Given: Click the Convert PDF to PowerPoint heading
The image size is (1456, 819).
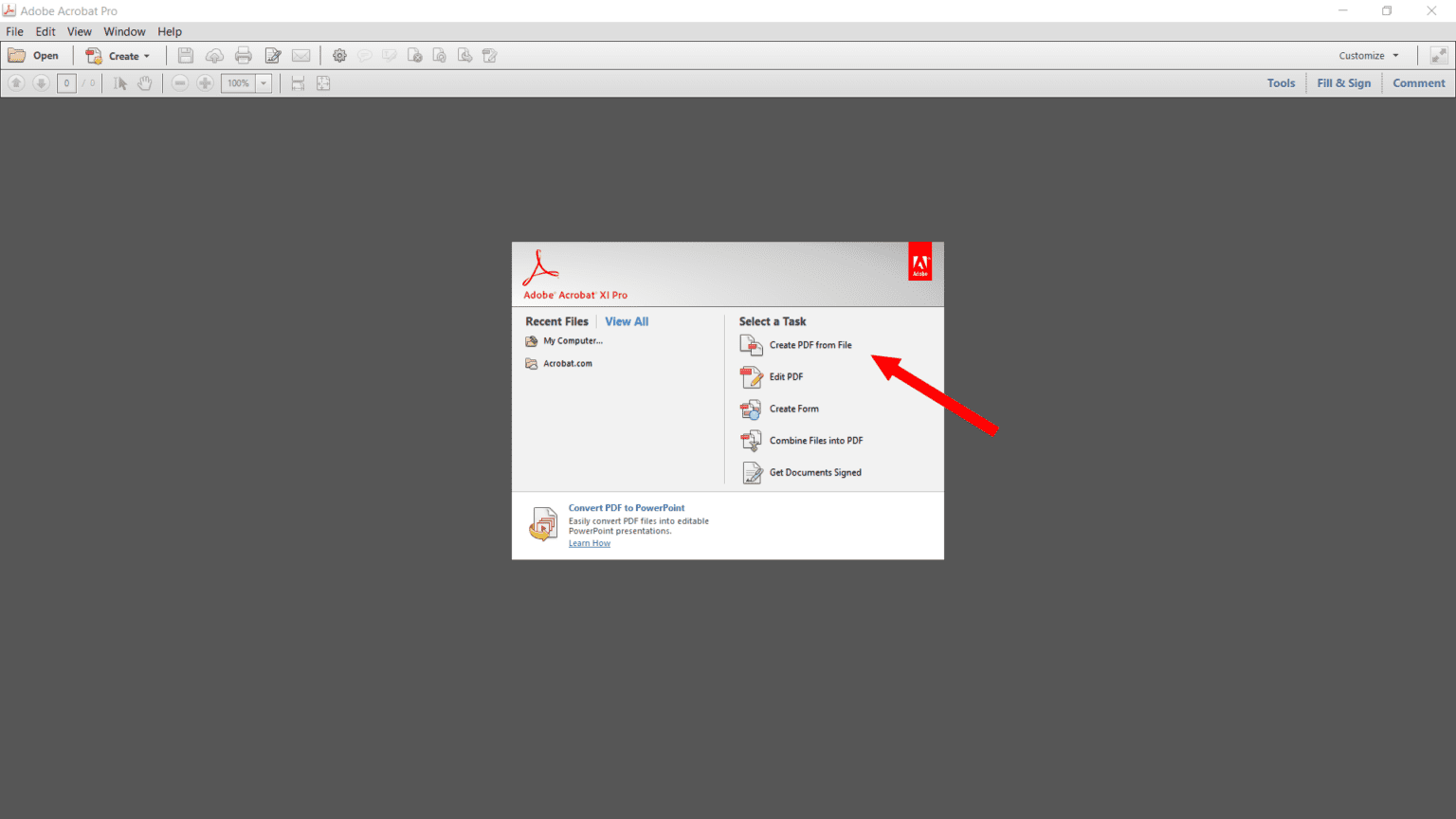Looking at the screenshot, I should [x=627, y=508].
